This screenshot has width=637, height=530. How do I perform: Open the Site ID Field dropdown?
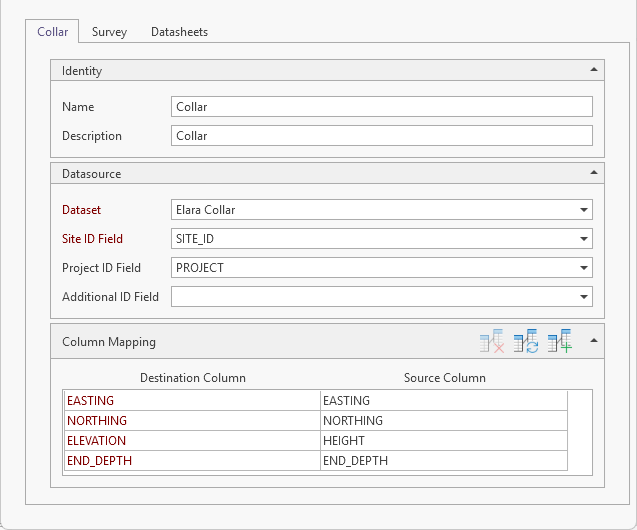582,239
